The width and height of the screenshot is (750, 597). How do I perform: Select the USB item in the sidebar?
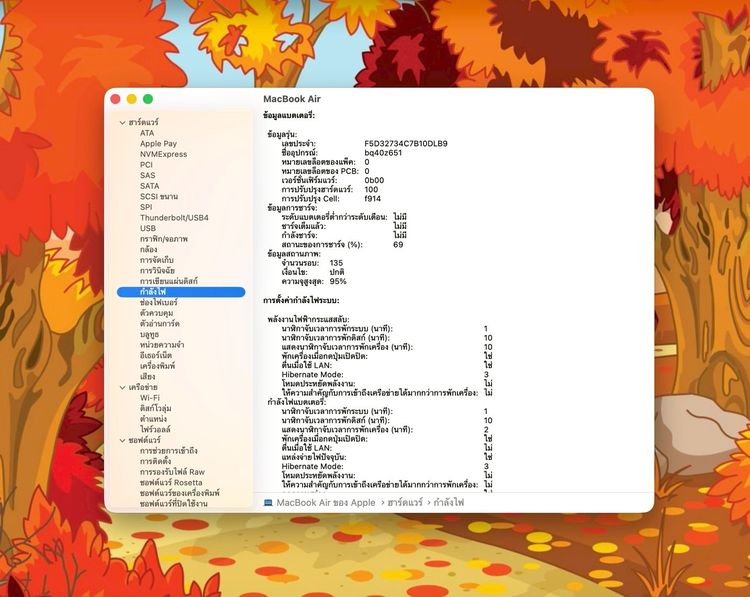coord(148,228)
